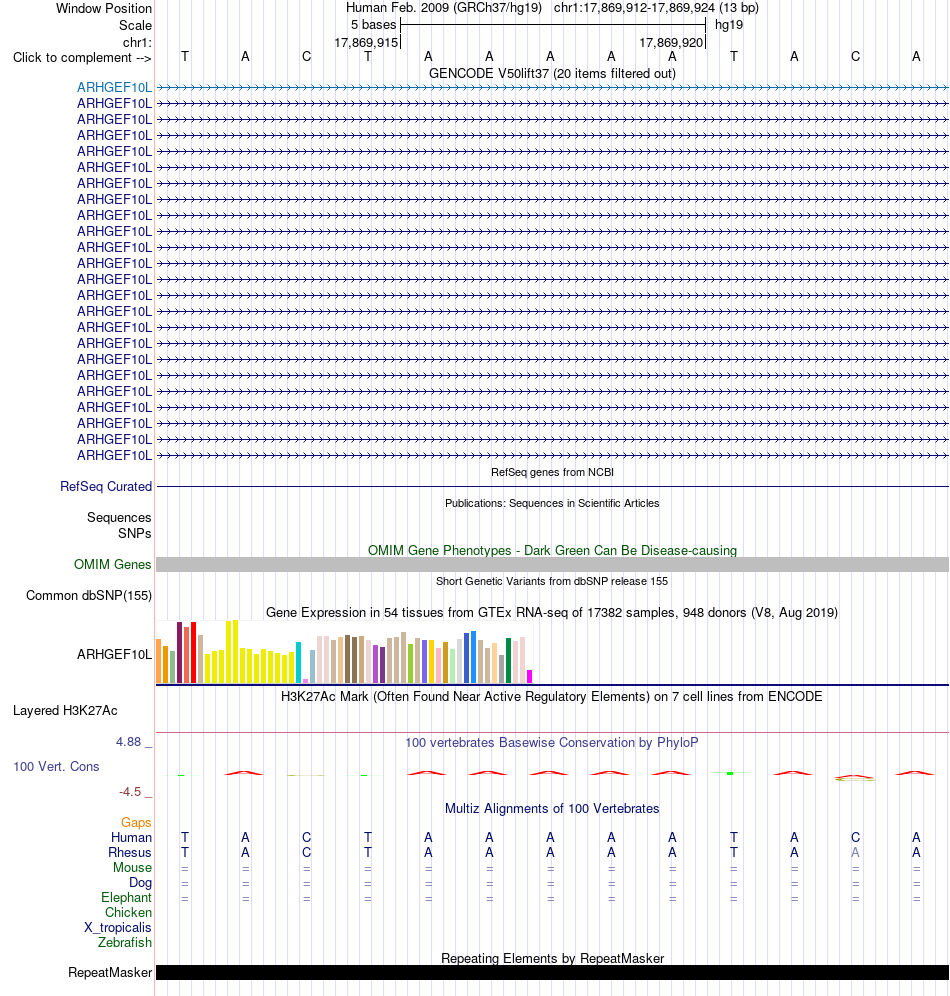Click the cyan bar in GTEx chart

[298, 663]
